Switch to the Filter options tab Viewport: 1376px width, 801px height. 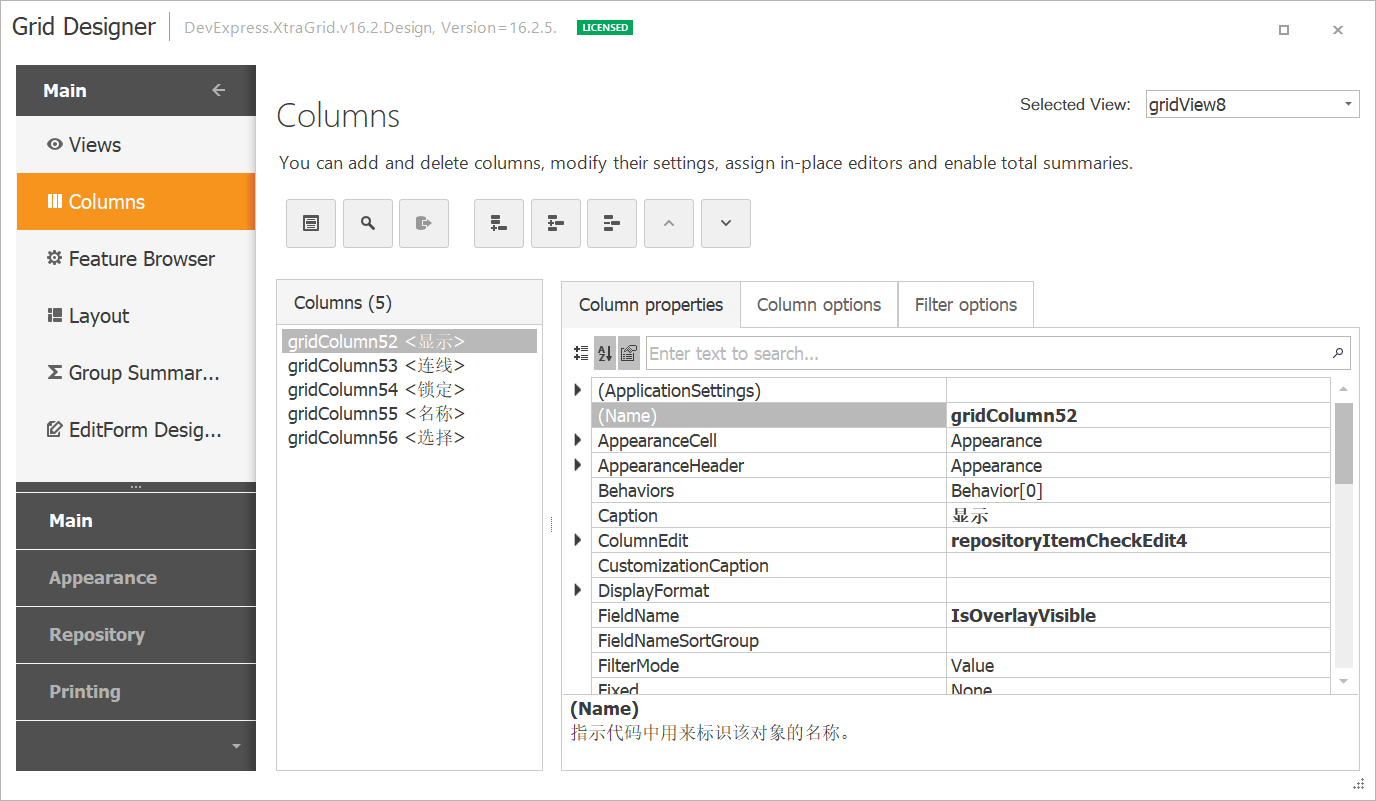coord(966,305)
